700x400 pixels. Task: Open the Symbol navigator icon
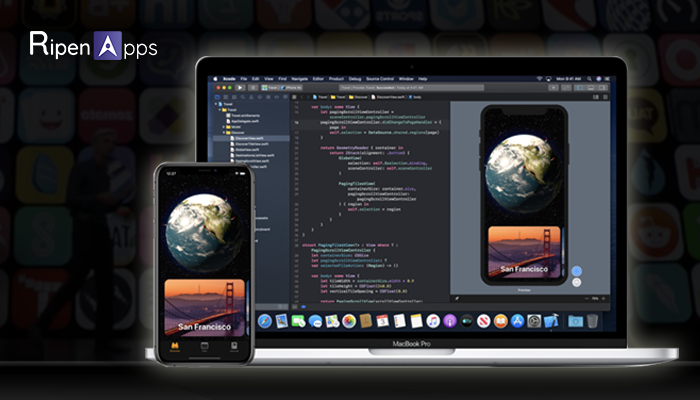tap(234, 97)
